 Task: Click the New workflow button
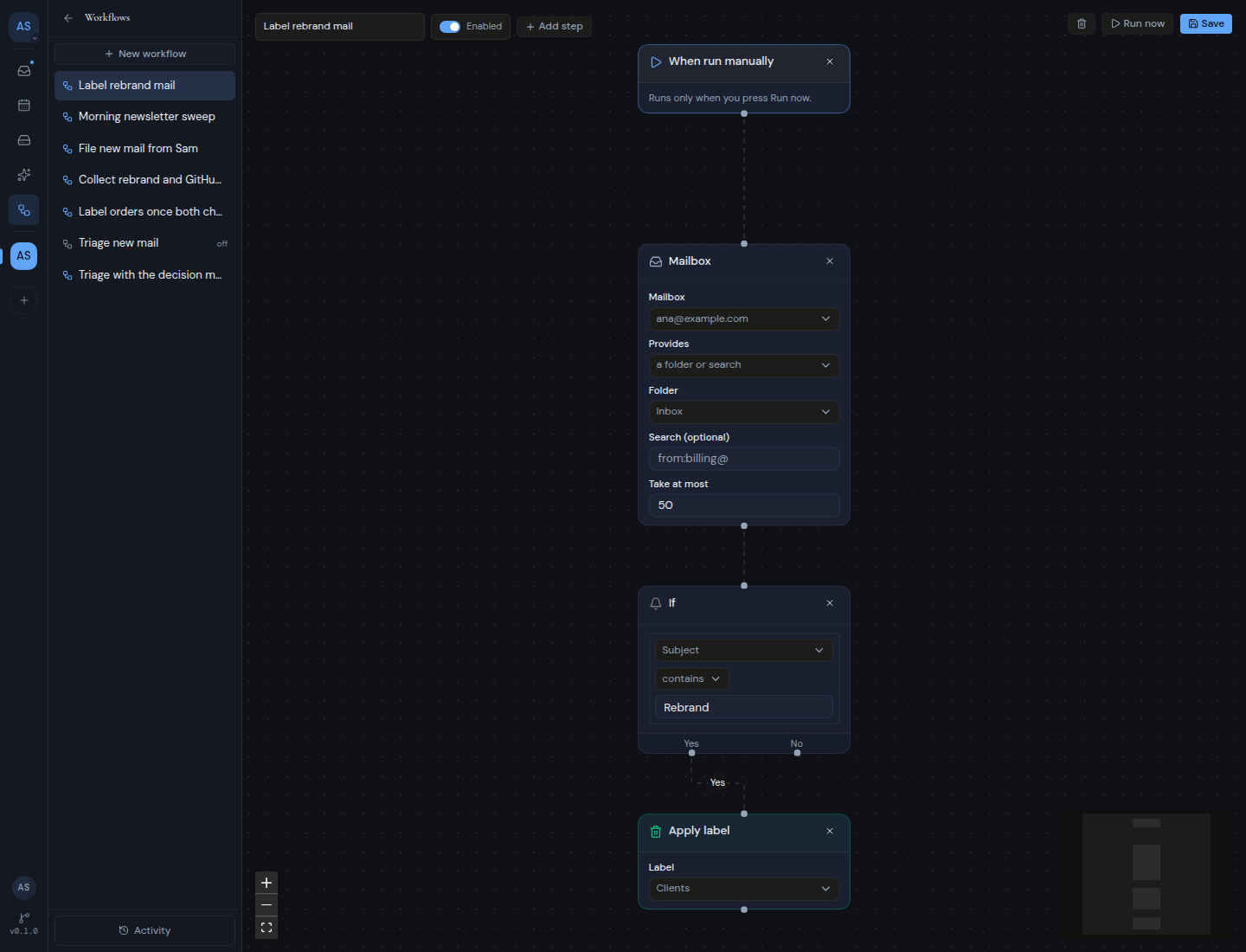[145, 54]
